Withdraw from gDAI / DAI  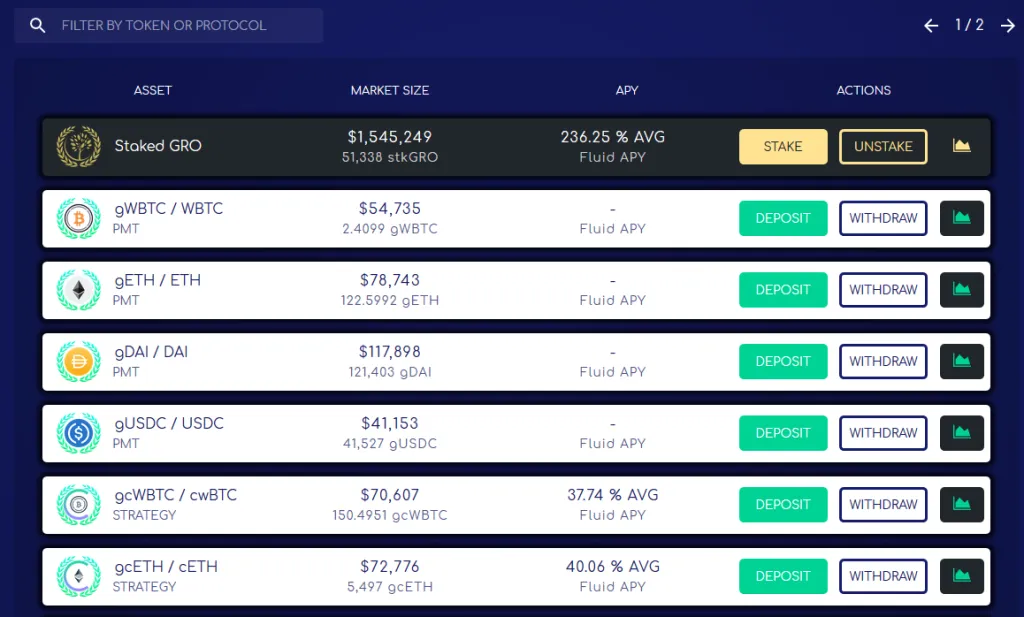pyautogui.click(x=883, y=361)
